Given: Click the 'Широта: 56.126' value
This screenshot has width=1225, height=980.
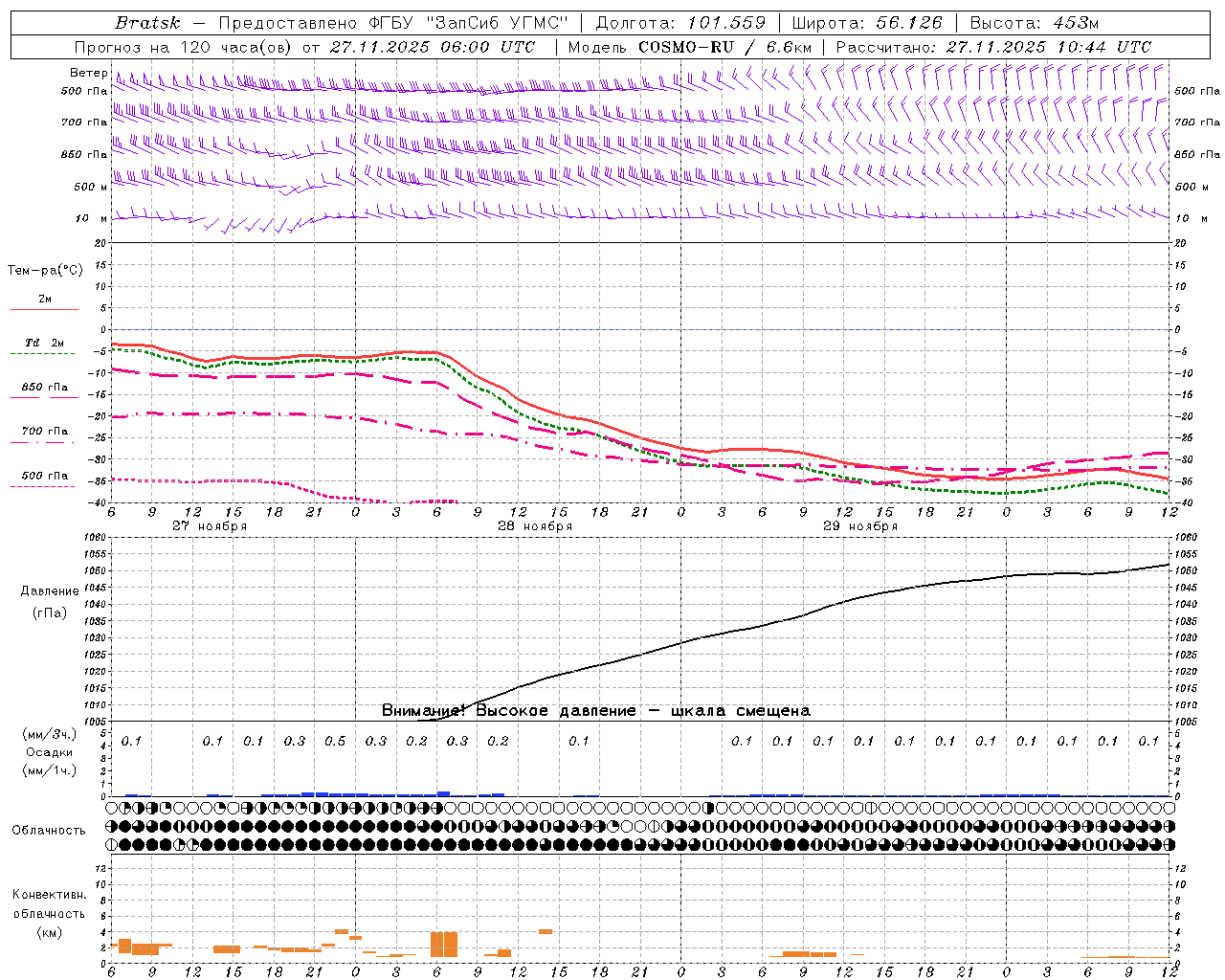Looking at the screenshot, I should pos(867,23).
